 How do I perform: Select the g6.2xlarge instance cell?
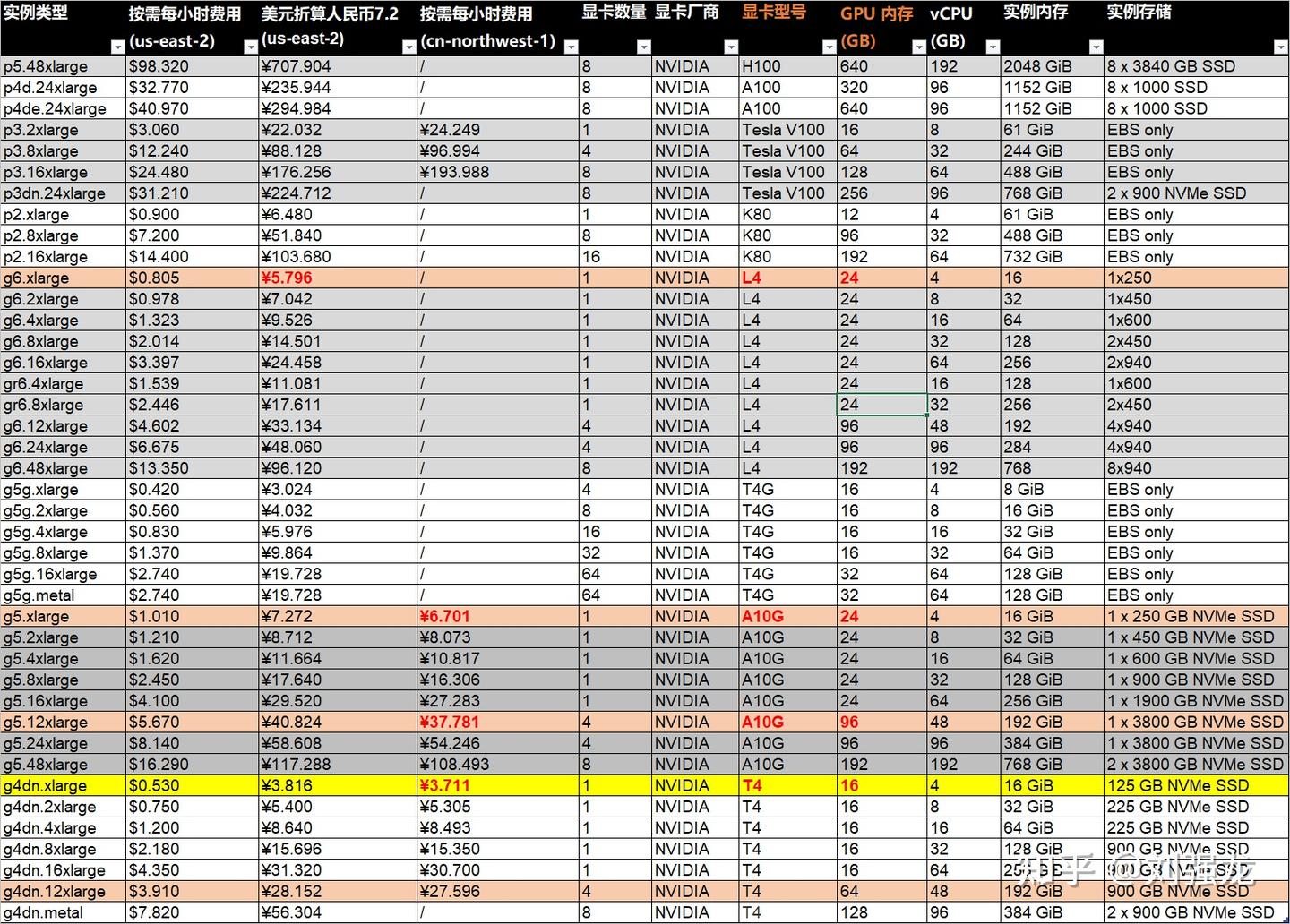[x=64, y=299]
